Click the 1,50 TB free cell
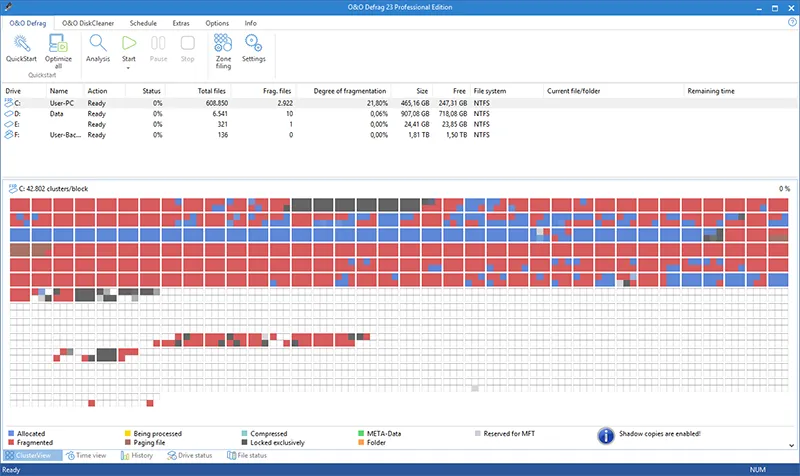 [x=456, y=135]
